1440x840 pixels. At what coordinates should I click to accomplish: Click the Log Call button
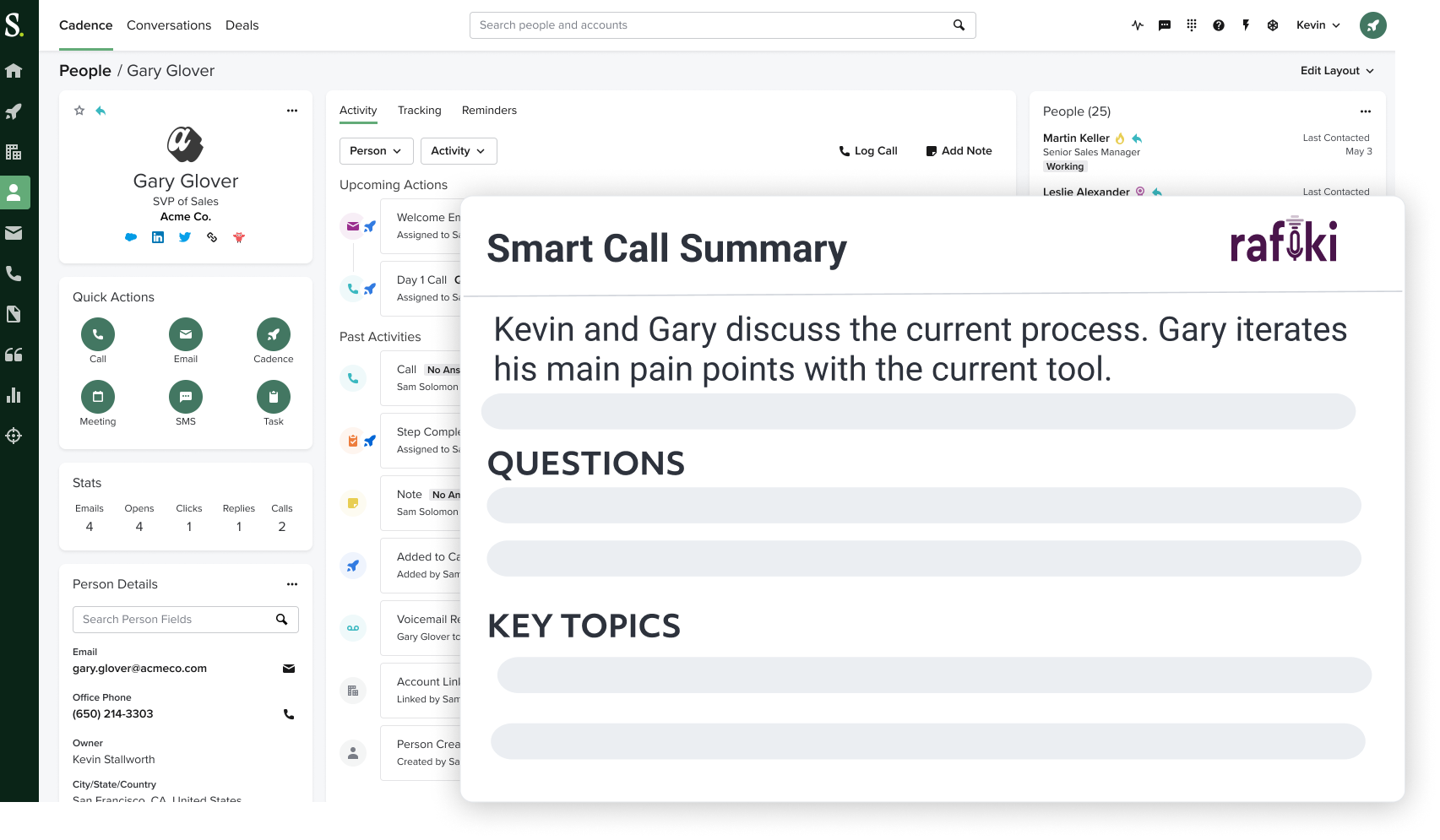pyautogui.click(x=867, y=151)
